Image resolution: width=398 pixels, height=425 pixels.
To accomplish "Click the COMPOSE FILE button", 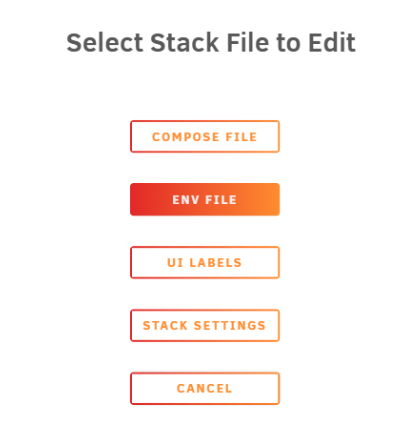I will pos(205,136).
